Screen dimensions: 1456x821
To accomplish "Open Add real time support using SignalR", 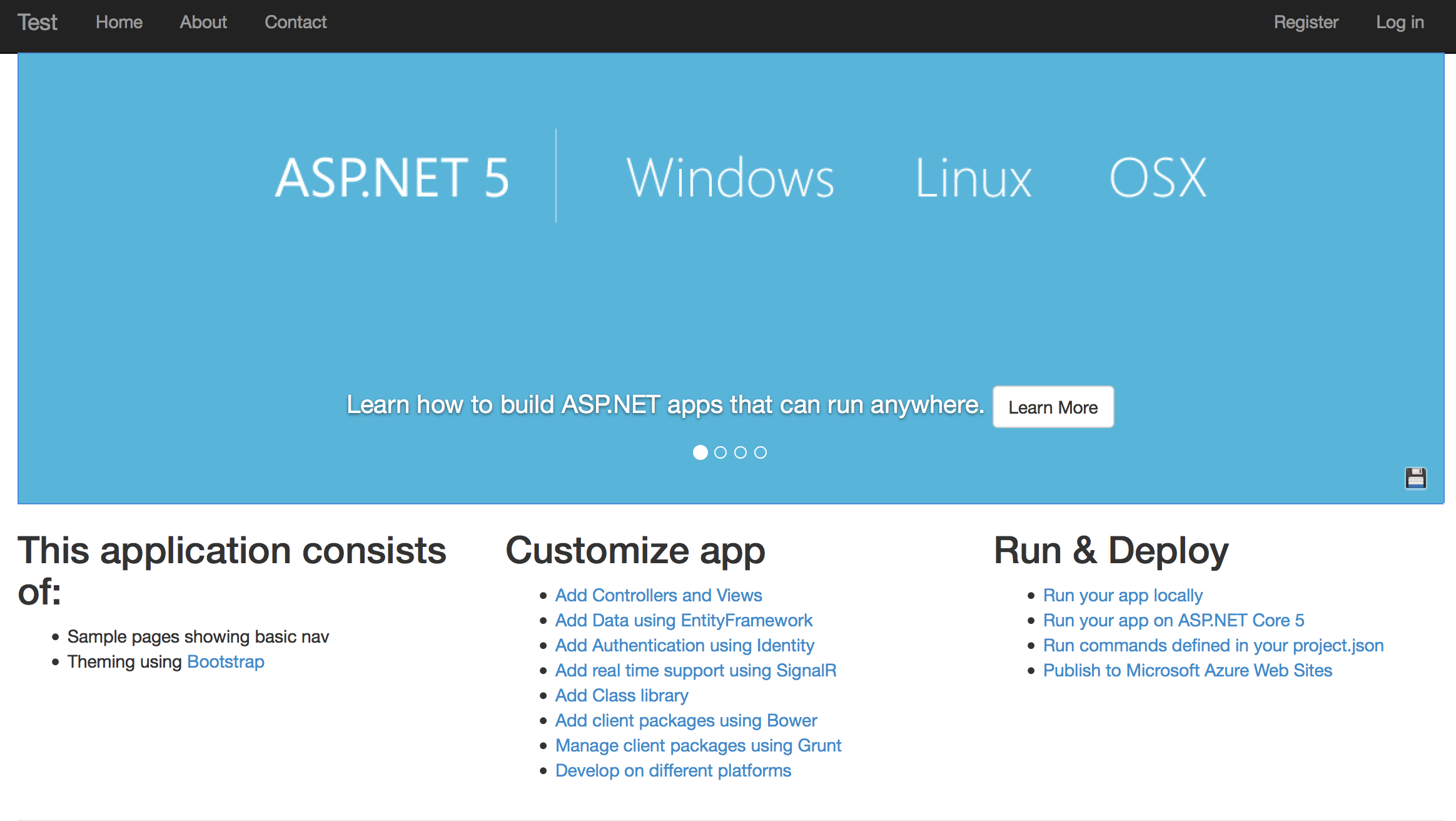I will tap(695, 670).
